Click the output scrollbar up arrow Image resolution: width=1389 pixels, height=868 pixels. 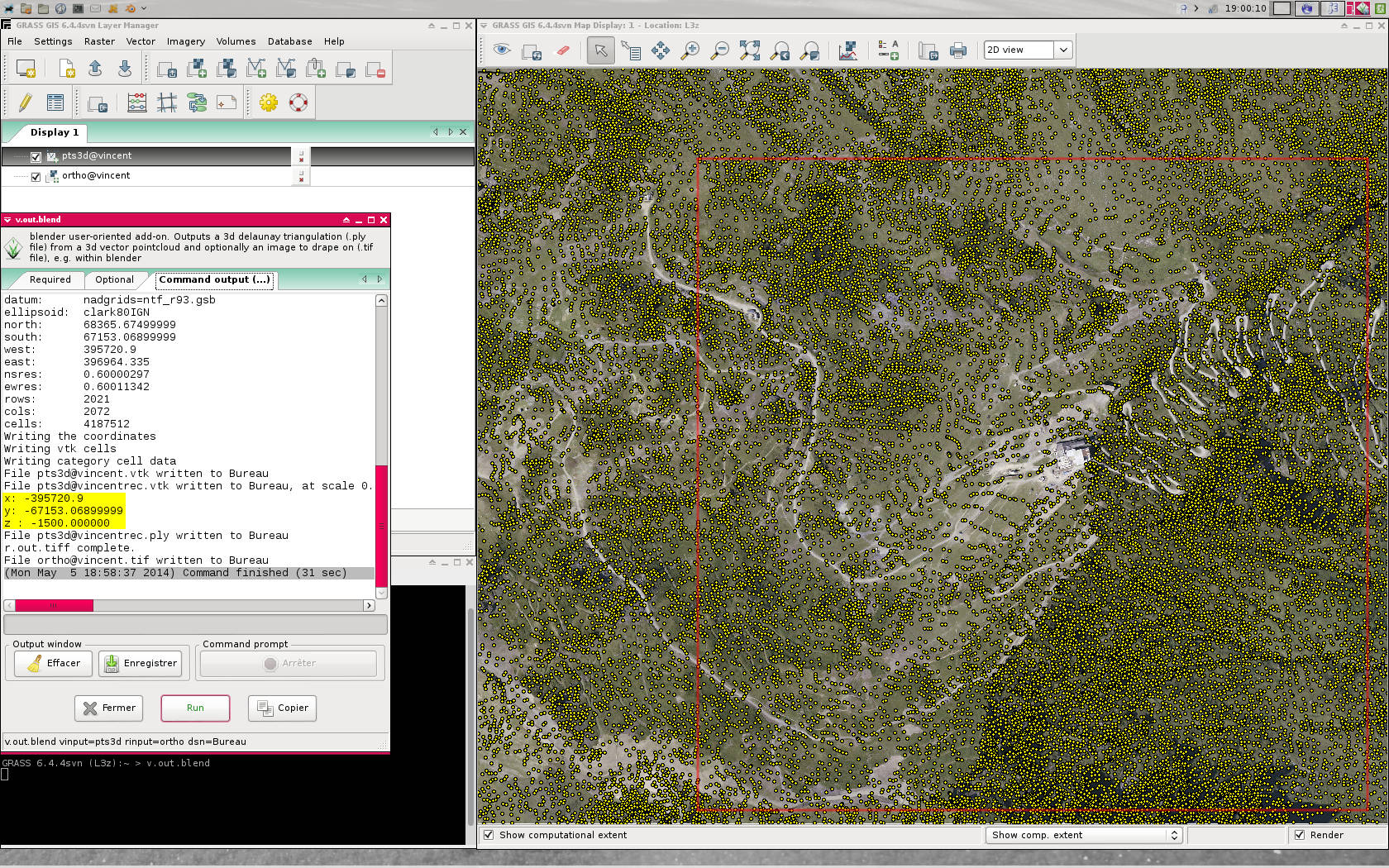point(381,300)
